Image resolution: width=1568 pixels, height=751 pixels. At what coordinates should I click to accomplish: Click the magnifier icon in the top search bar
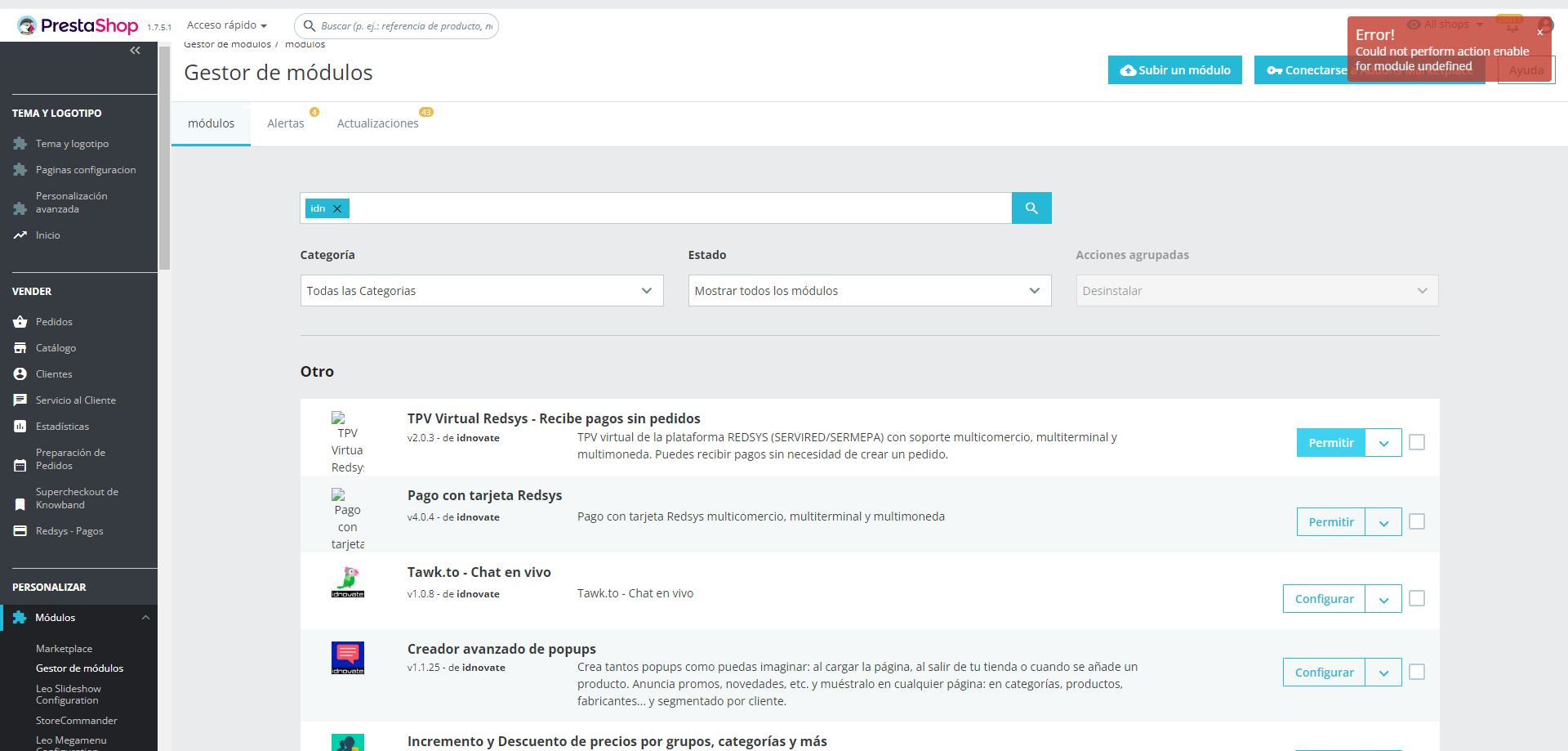pos(310,26)
